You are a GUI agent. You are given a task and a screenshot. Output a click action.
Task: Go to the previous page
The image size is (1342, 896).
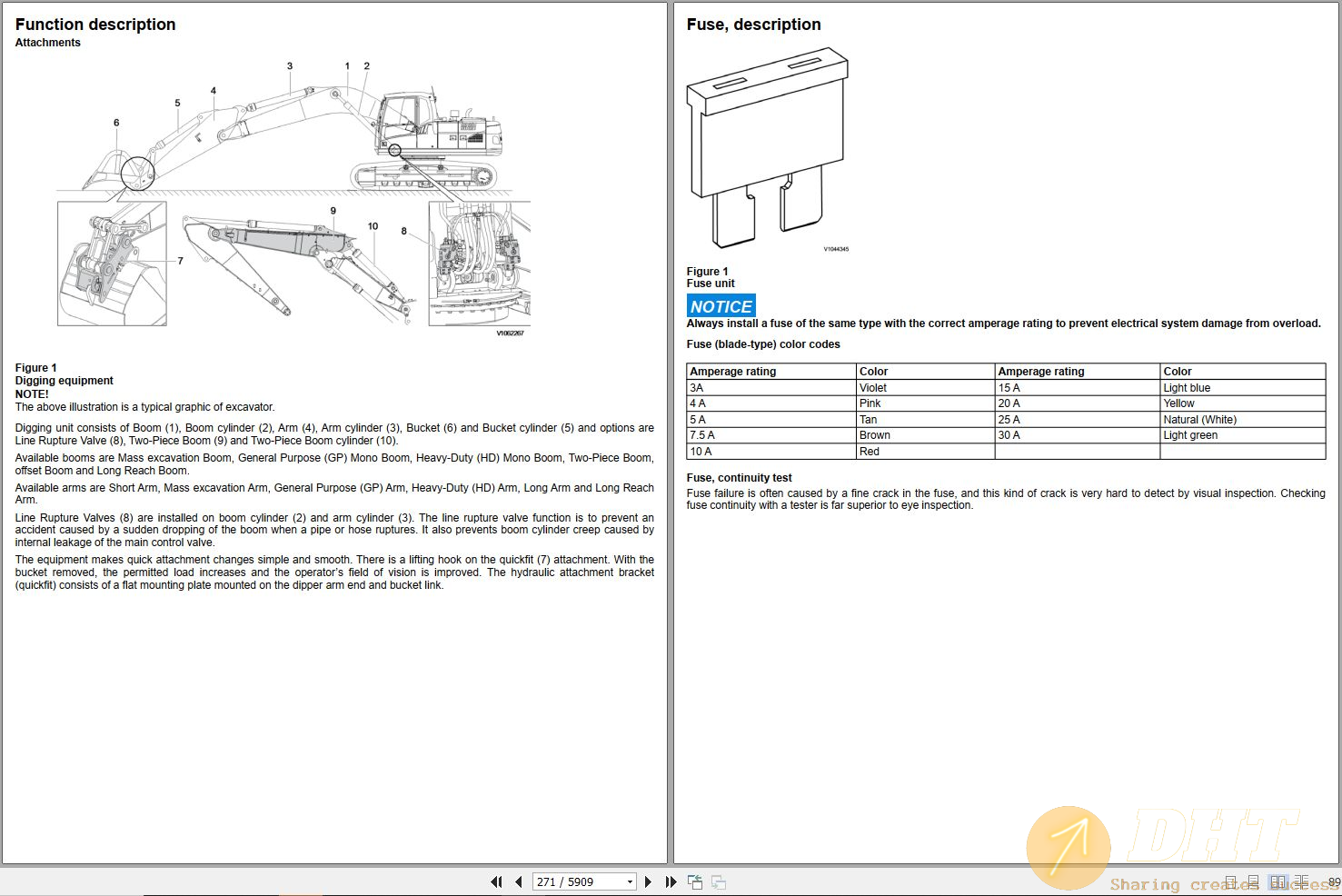(x=518, y=881)
